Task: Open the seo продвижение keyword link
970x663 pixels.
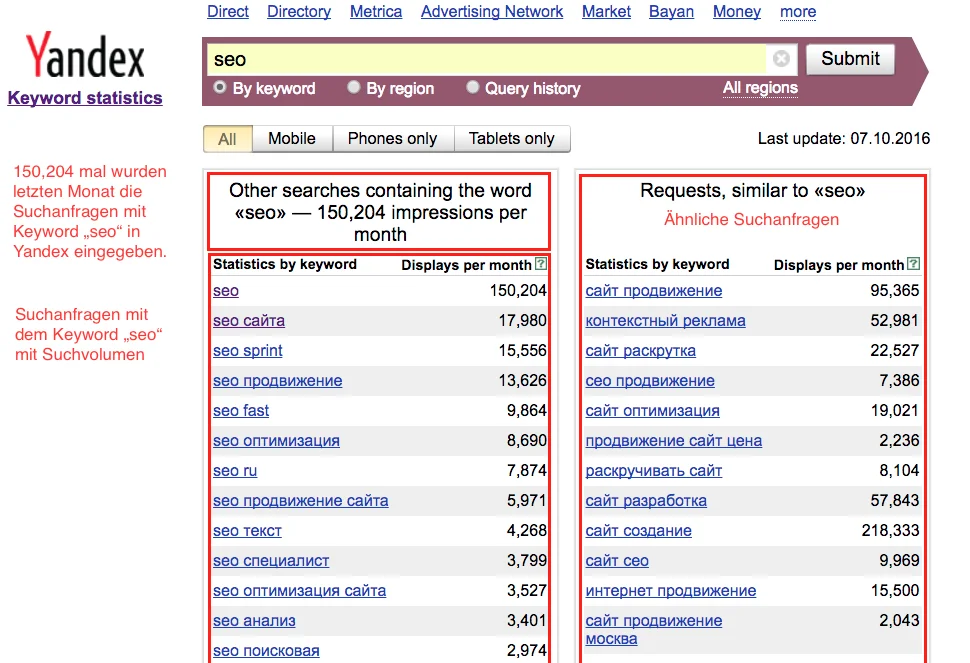Action: click(x=276, y=381)
